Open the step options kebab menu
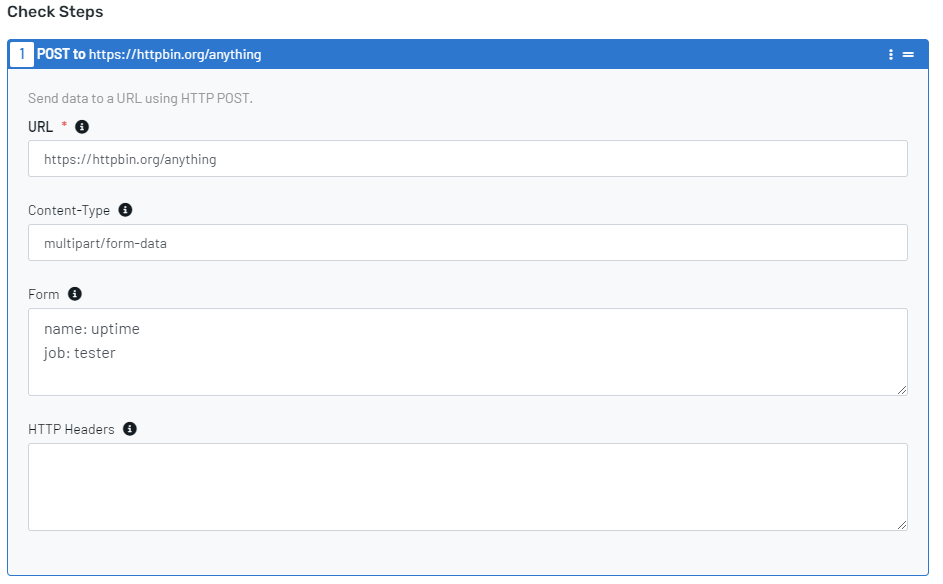943x584 pixels. point(891,55)
